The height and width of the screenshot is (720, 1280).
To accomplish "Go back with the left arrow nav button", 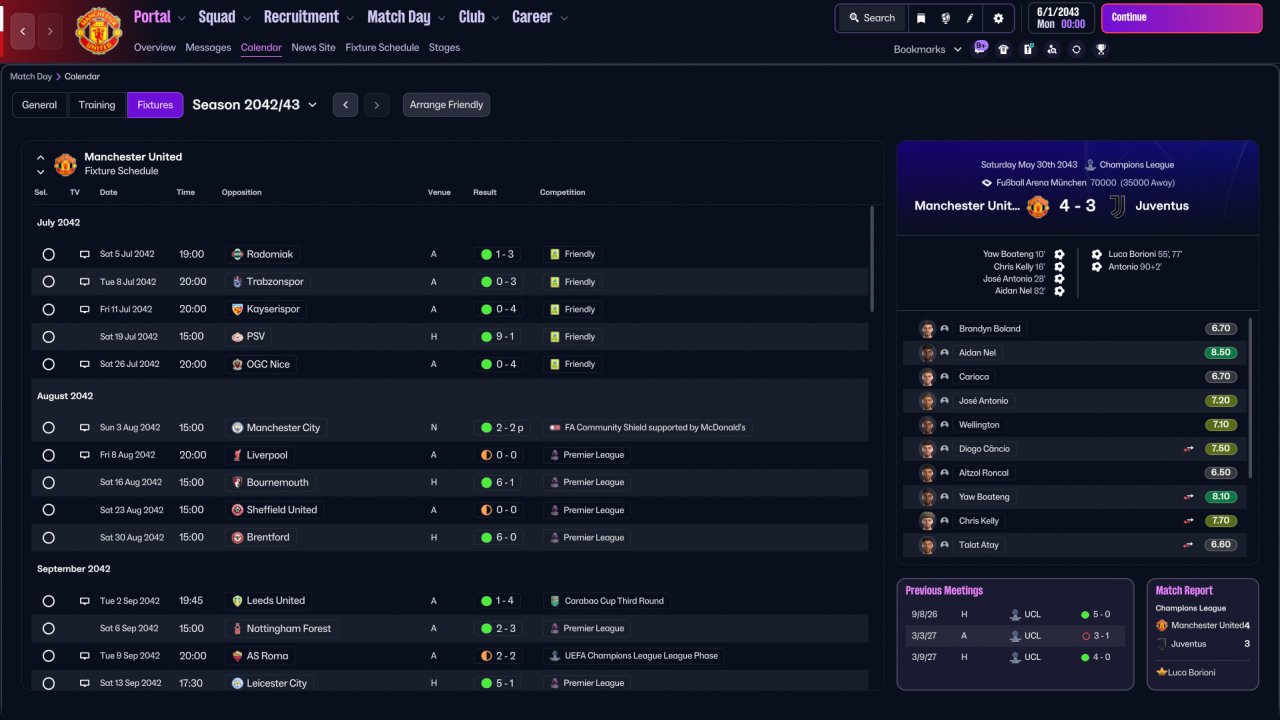I will click(x=24, y=31).
